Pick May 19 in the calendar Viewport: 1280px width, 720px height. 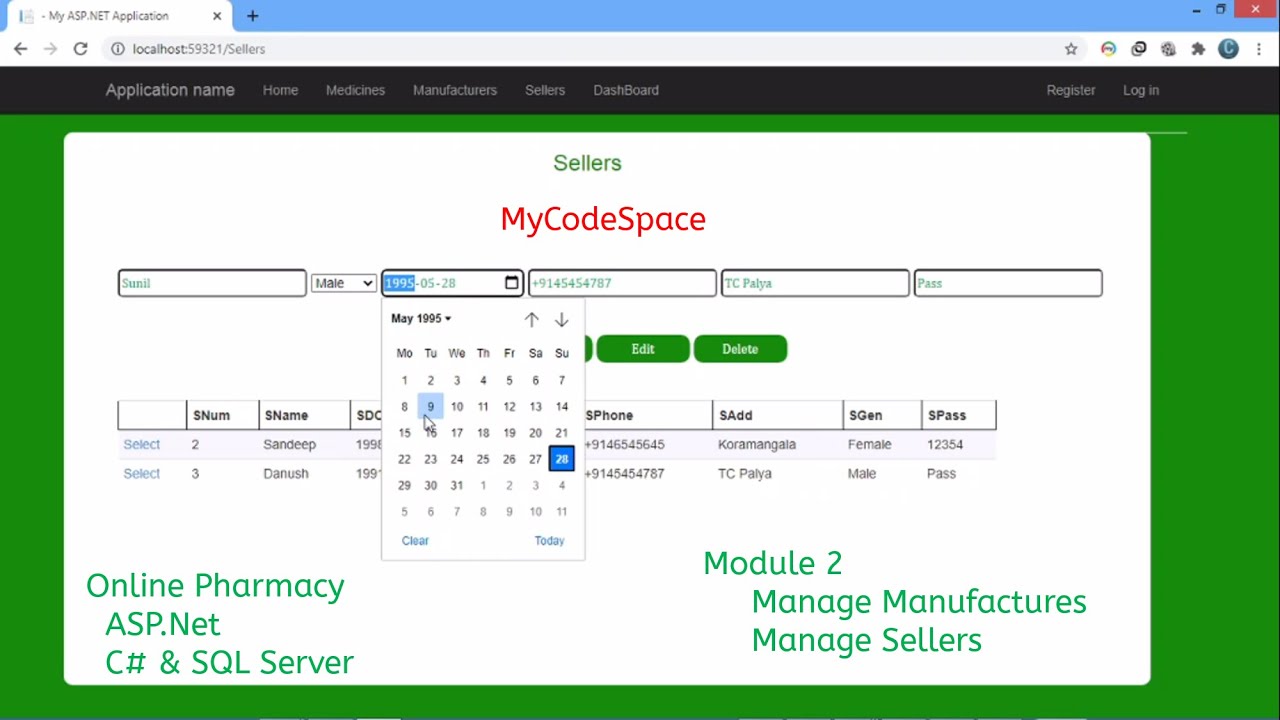click(509, 433)
